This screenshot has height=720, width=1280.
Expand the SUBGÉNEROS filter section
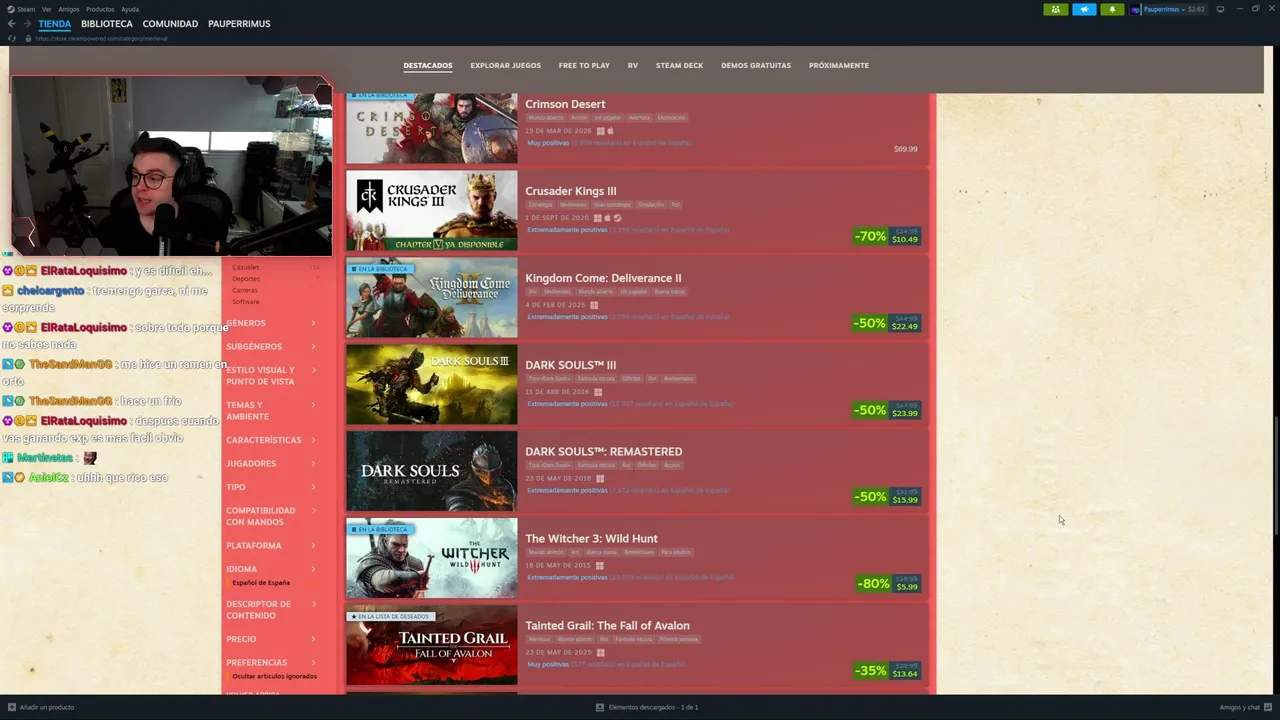[x=271, y=346]
